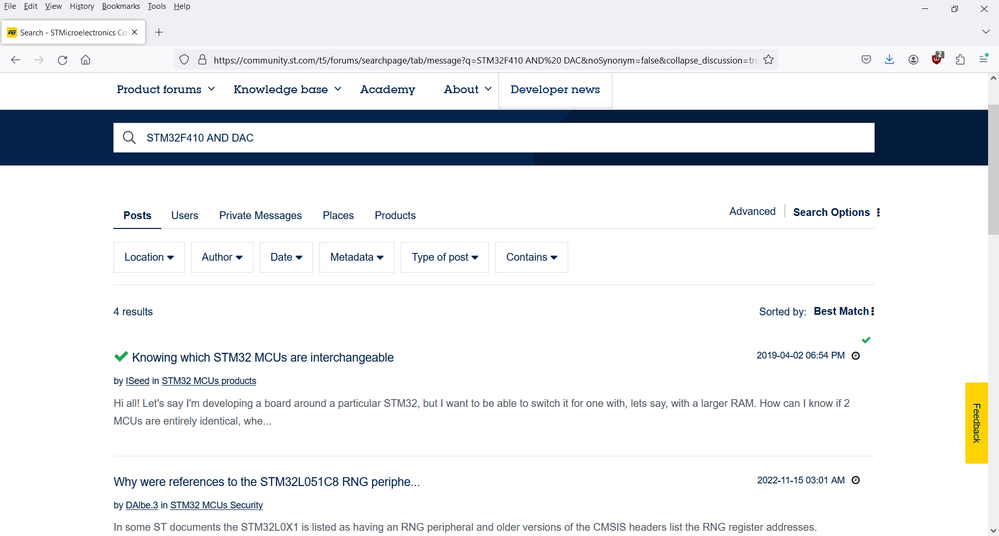Screen dimensions: 999x536
Task: Click the small green check above the 2019-04-02 date
Action: (x=866, y=340)
